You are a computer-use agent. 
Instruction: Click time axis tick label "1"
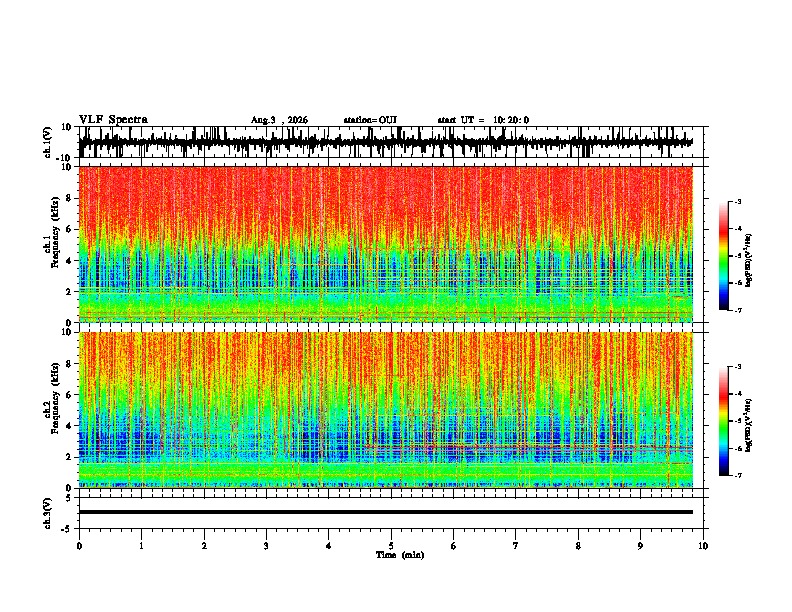[141, 546]
